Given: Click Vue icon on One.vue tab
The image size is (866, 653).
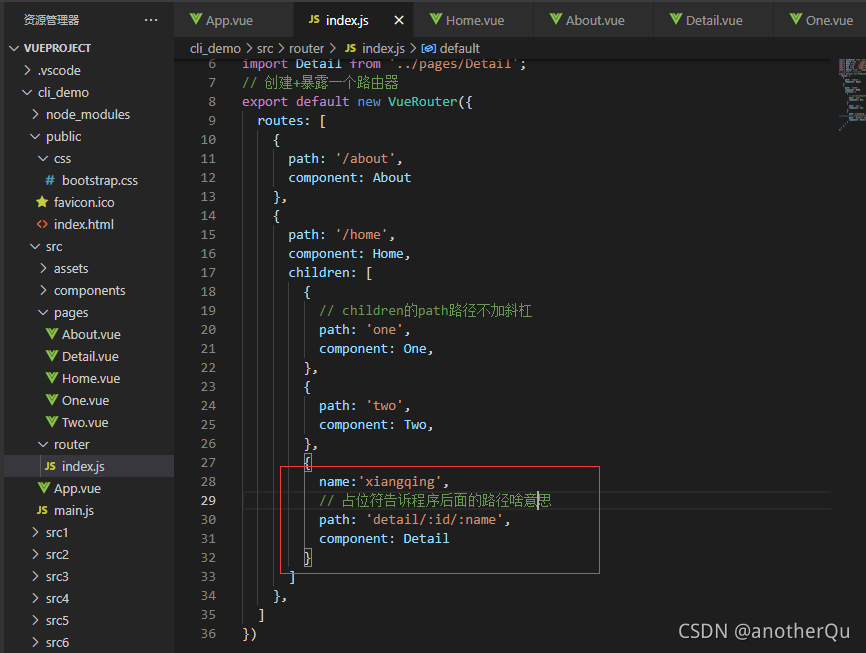Looking at the screenshot, I should 796,19.
